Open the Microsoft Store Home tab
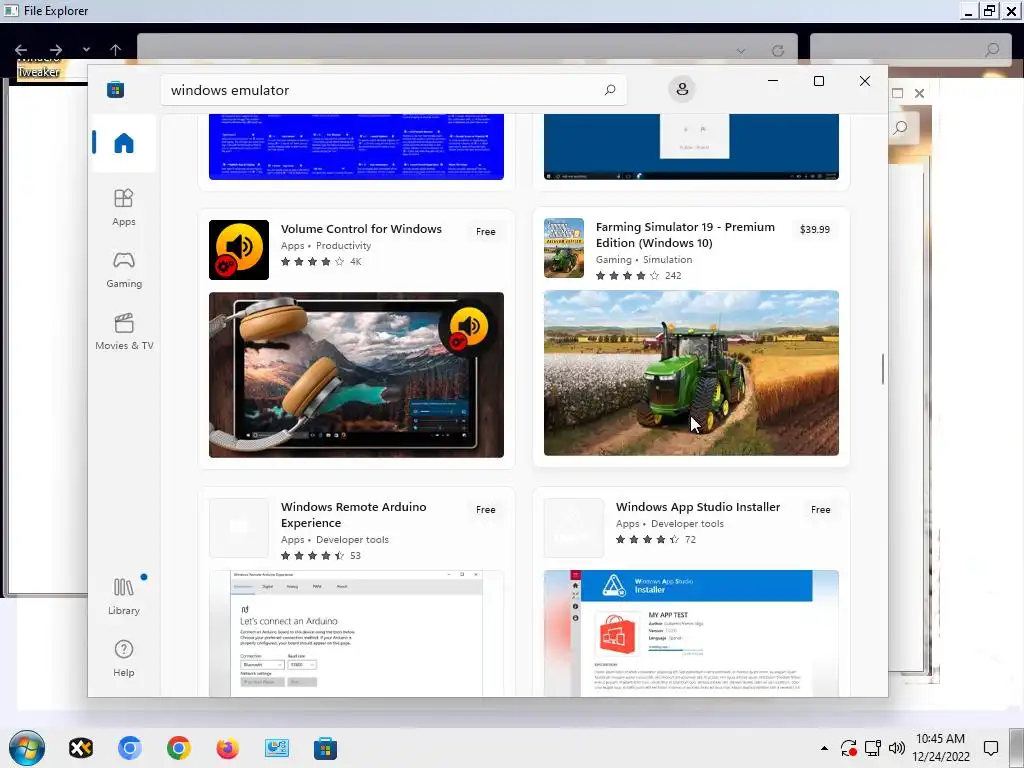1024x768 pixels. tap(124, 143)
